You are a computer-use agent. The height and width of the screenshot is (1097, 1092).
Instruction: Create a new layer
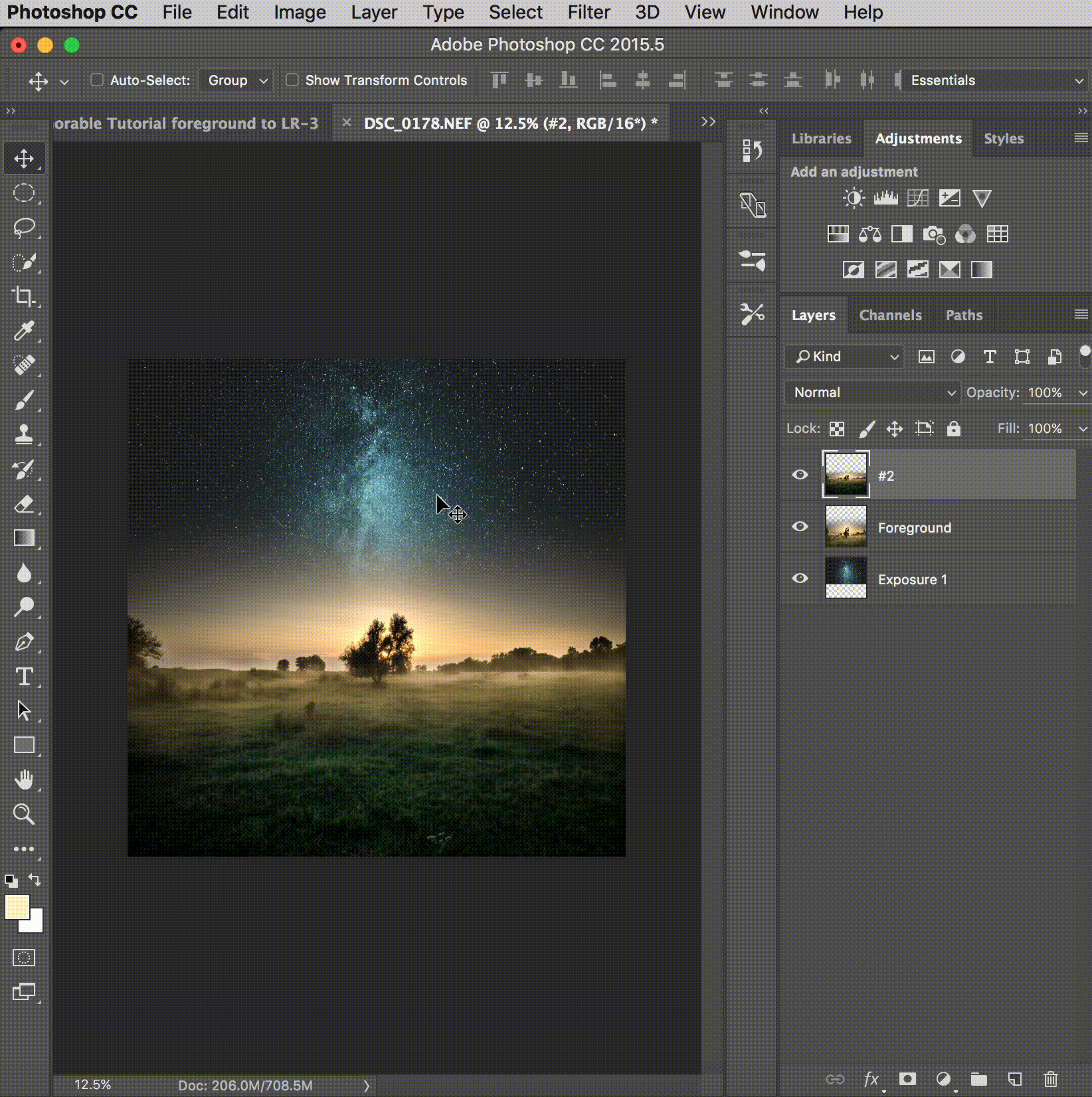tap(1015, 1079)
